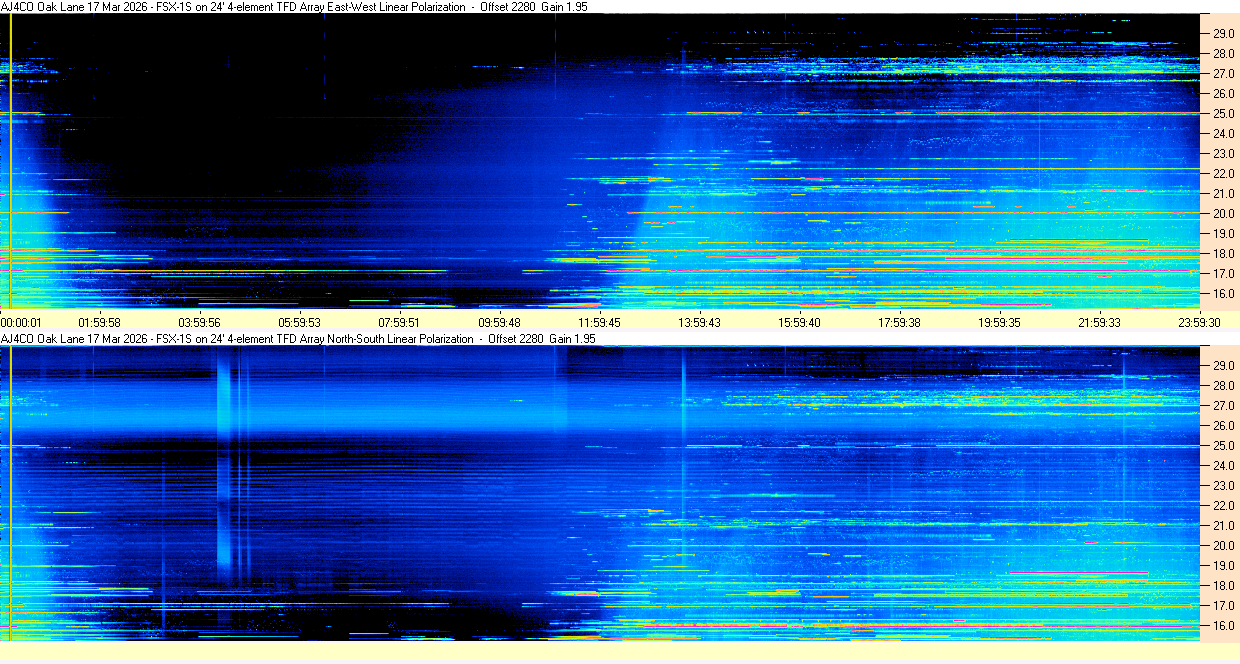1240x664 pixels.
Task: Click 26.0 on the East-West frequency scale
Action: 1224,94
